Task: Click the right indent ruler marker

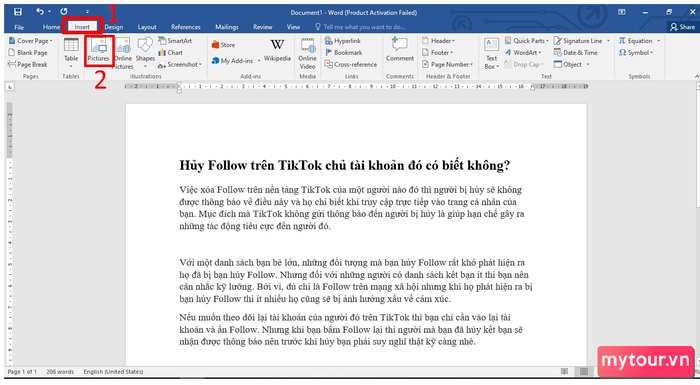Action: pos(532,88)
